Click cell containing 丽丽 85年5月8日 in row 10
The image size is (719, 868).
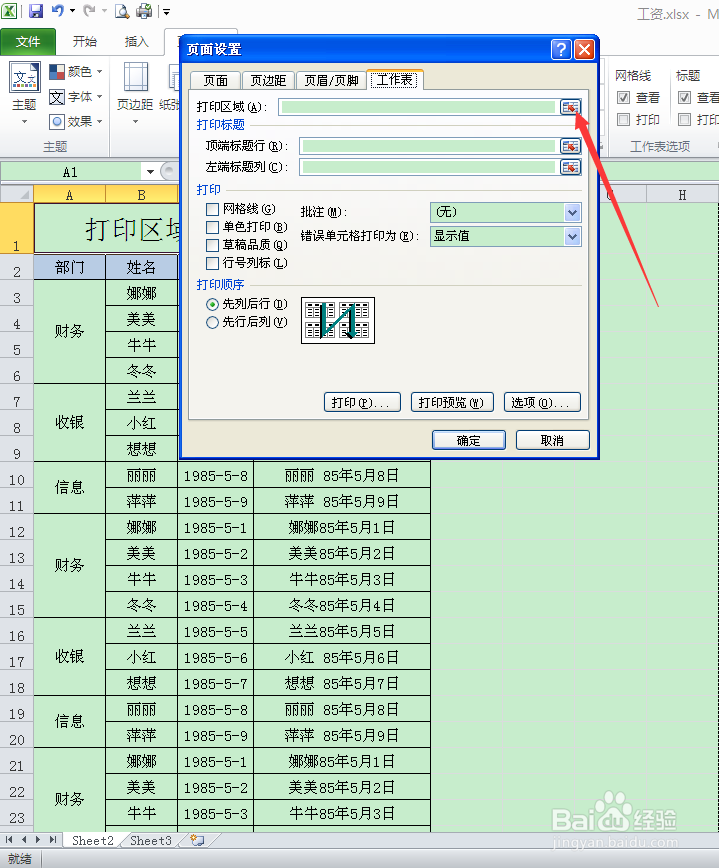(x=342, y=475)
